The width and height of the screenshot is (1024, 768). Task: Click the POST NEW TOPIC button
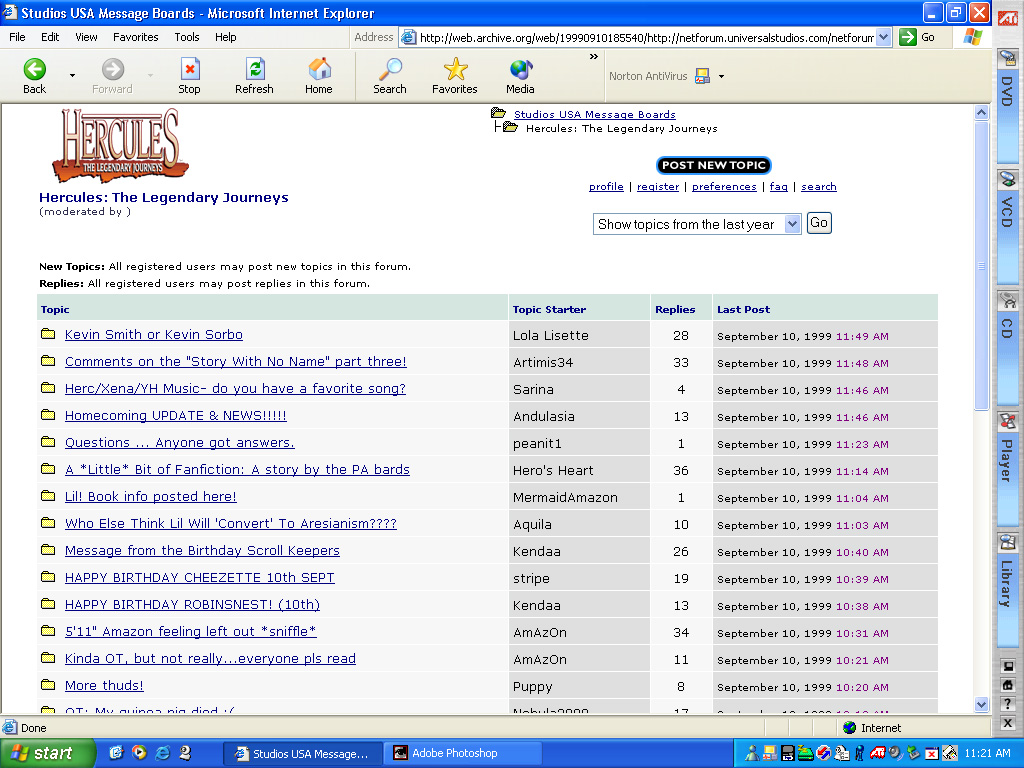pos(713,165)
